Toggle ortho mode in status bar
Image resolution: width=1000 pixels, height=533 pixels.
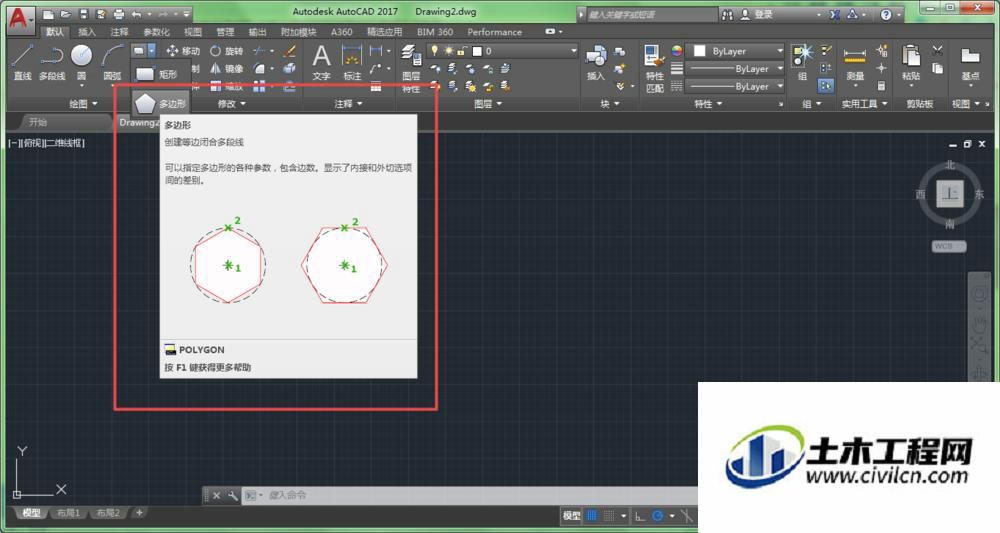pyautogui.click(x=640, y=515)
